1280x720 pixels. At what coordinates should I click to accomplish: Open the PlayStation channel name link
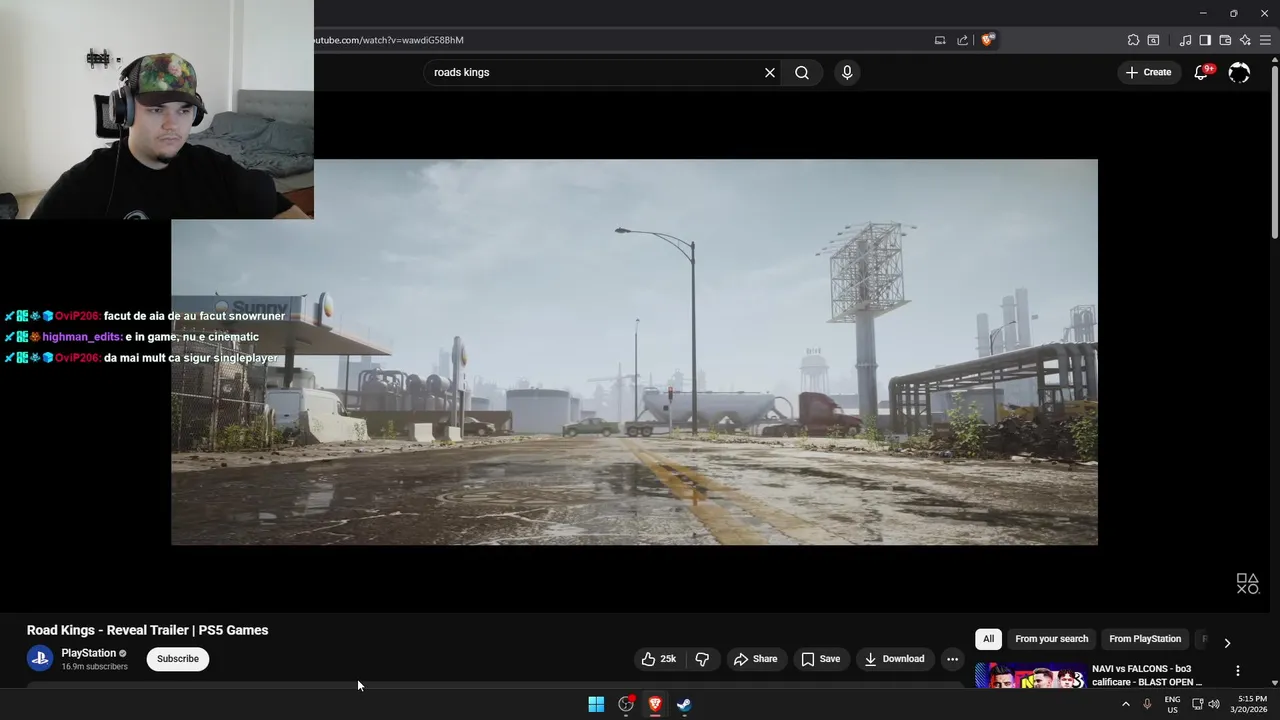coord(89,653)
